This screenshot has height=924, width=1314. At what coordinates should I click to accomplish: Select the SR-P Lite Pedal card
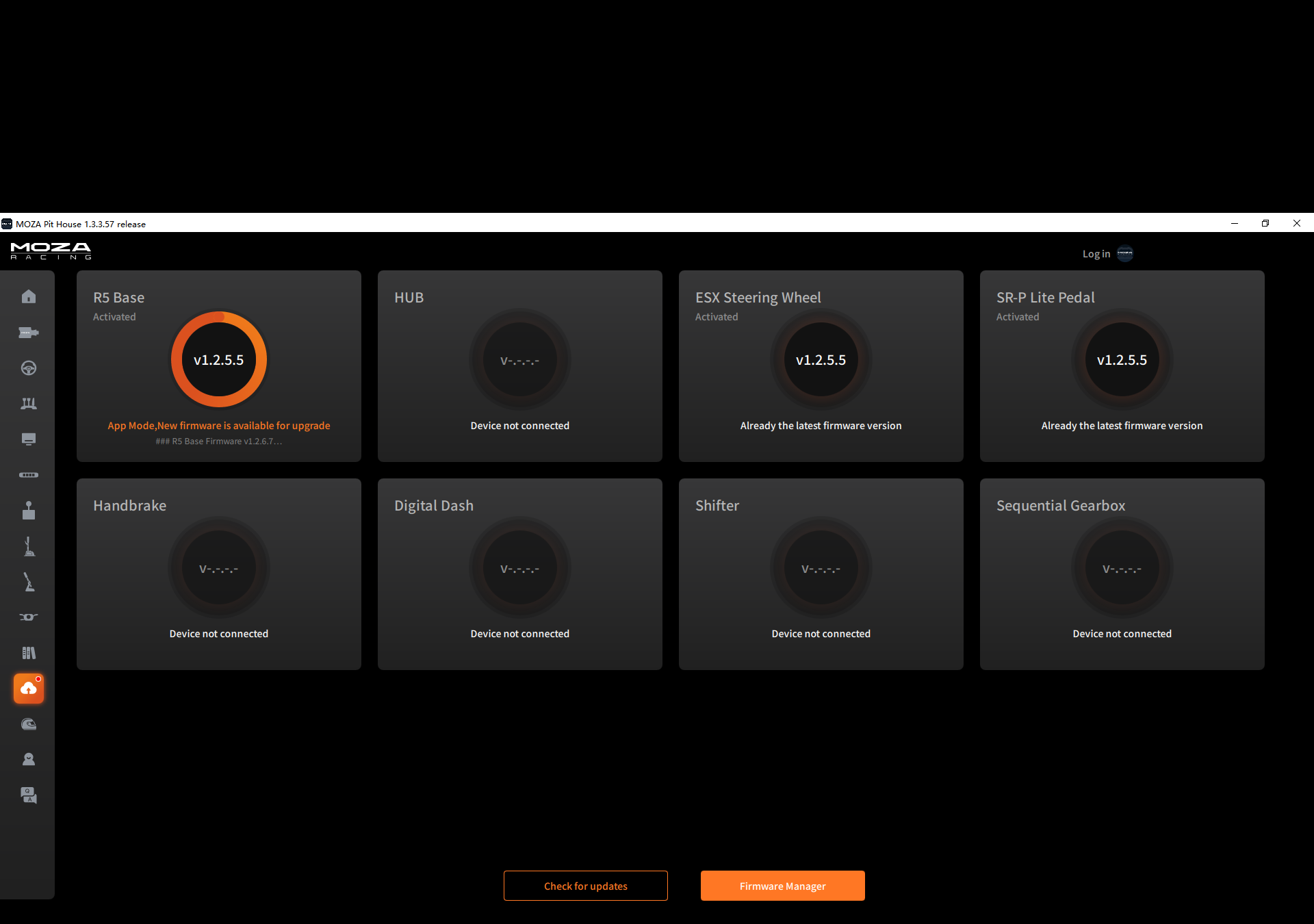pos(1122,366)
